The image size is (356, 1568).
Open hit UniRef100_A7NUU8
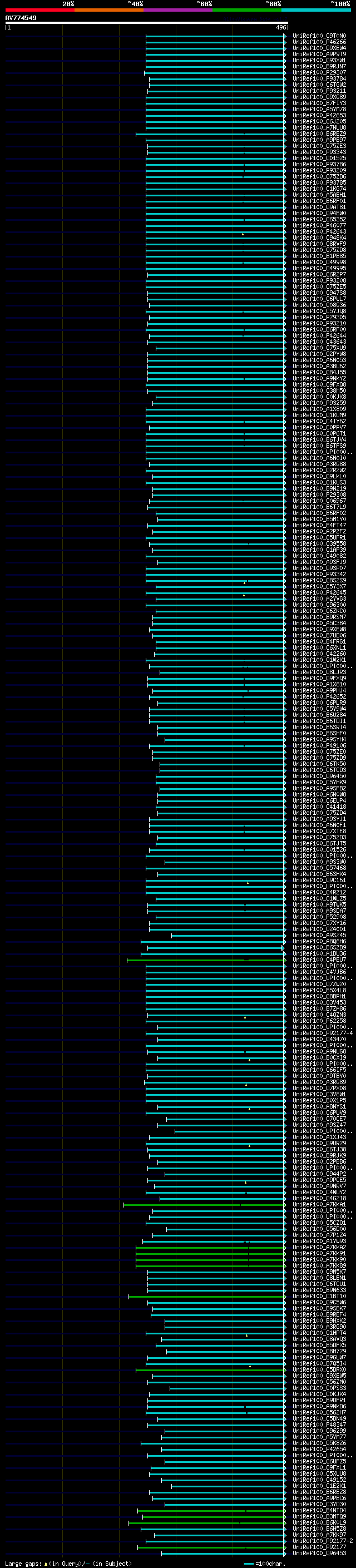point(319,128)
